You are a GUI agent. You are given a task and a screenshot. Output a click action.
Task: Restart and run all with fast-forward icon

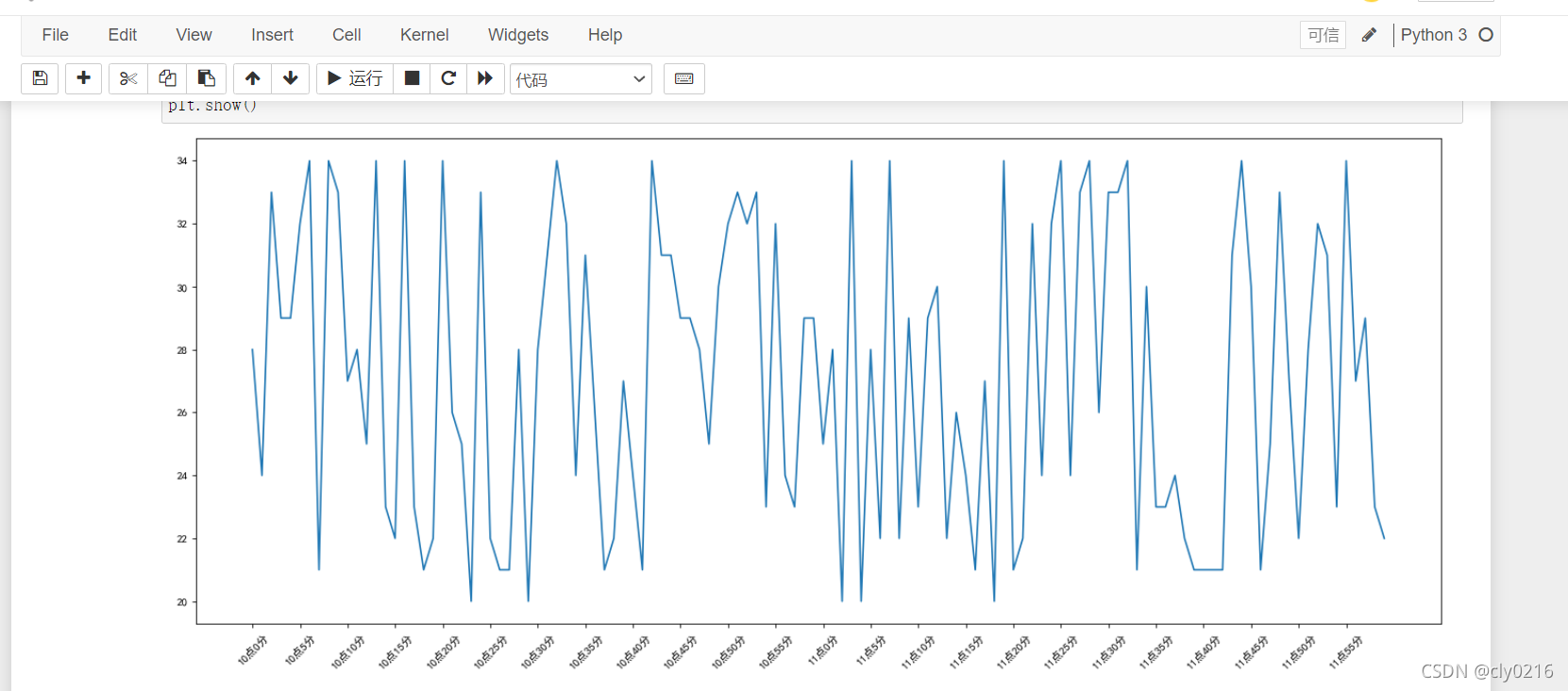pyautogui.click(x=485, y=78)
